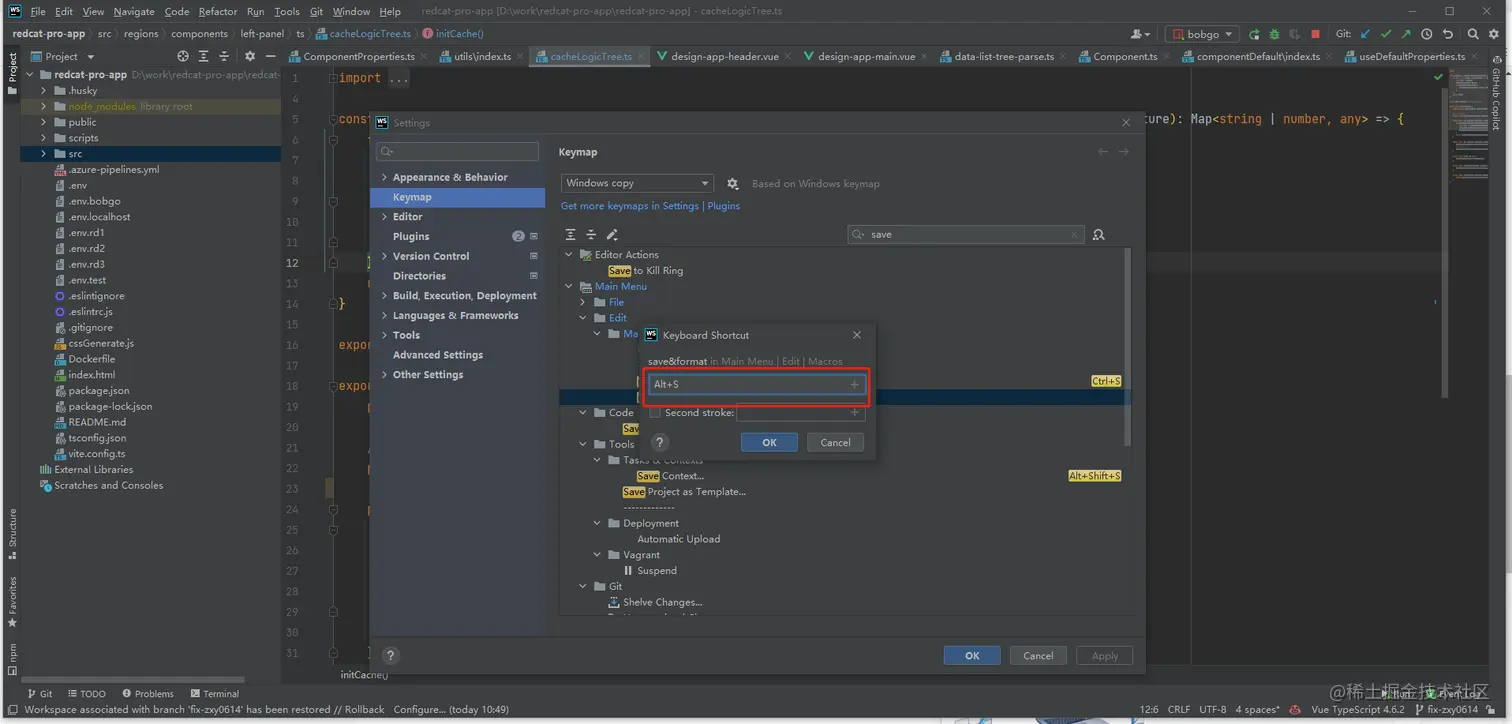
Task: Expand the File group under Main Menu
Action: (583, 302)
